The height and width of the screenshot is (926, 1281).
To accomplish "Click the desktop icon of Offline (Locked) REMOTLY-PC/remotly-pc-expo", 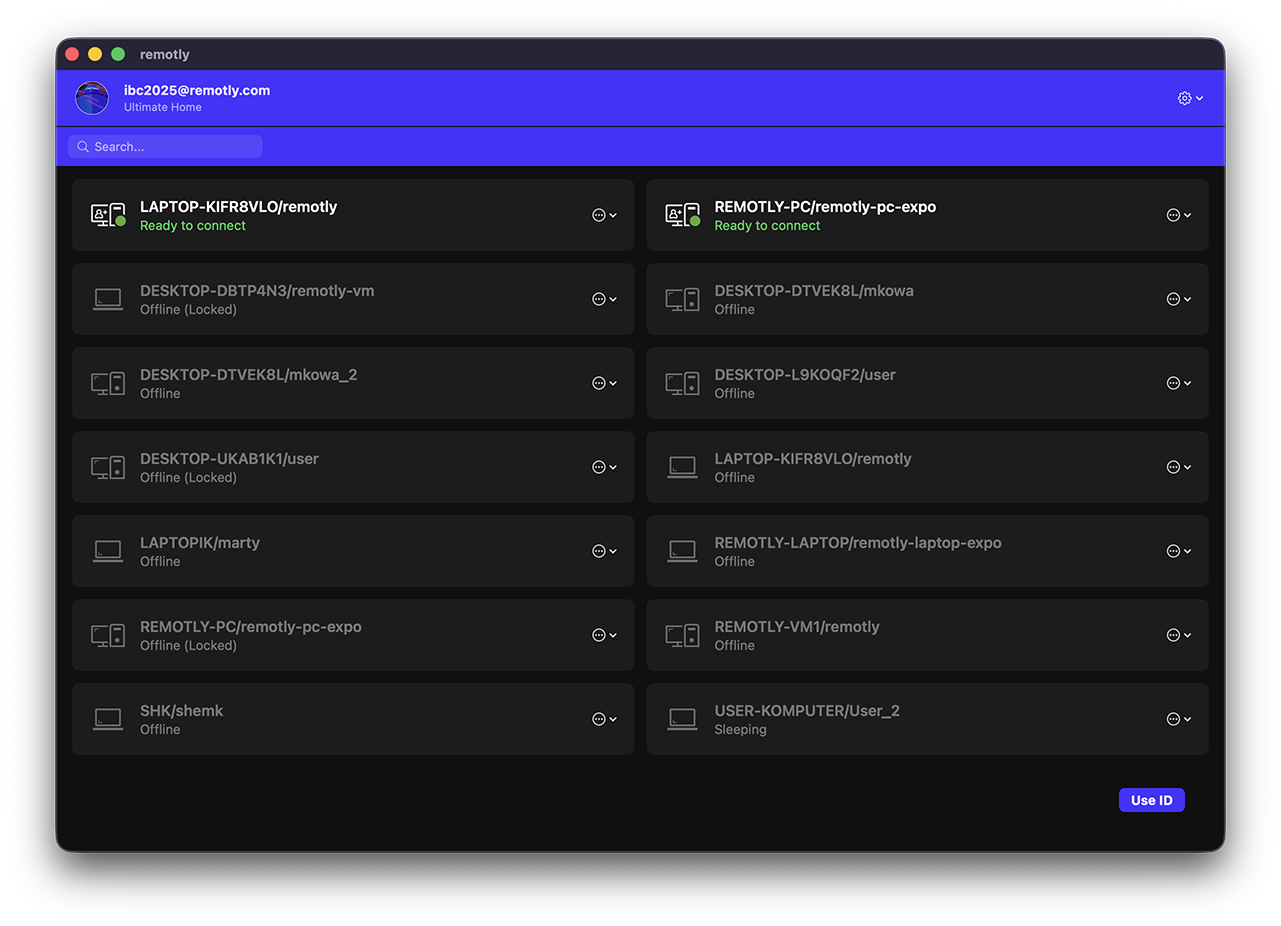I will (x=108, y=635).
